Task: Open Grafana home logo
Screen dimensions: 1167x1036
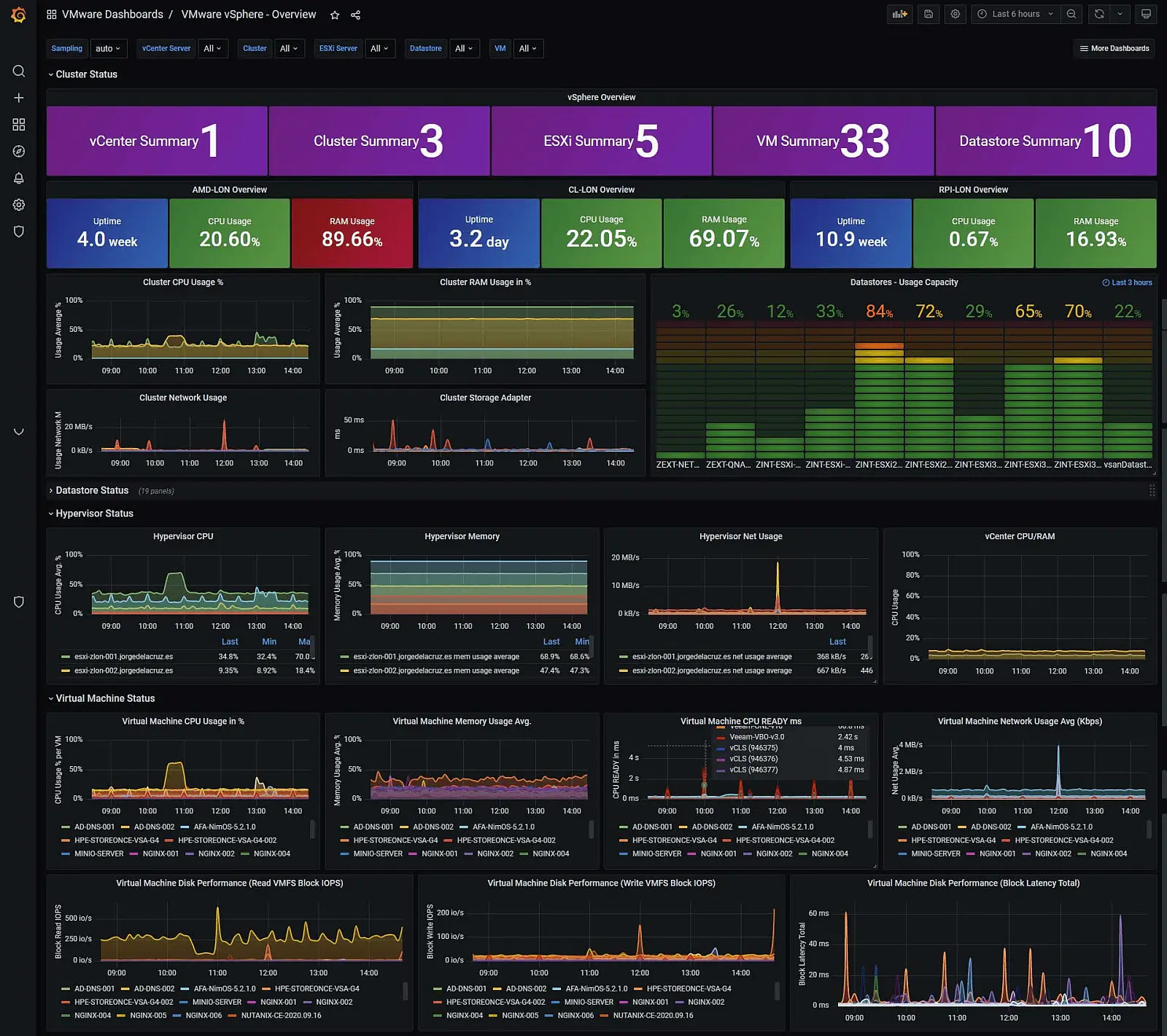Action: [18, 15]
